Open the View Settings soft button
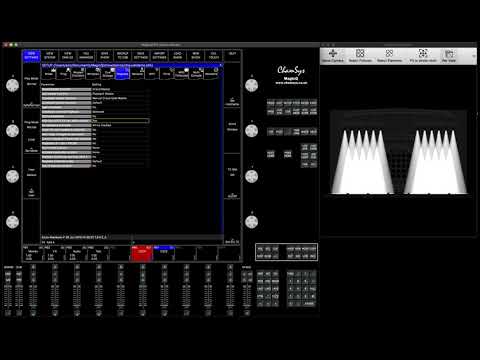This screenshot has height=360, width=480. 31,56
